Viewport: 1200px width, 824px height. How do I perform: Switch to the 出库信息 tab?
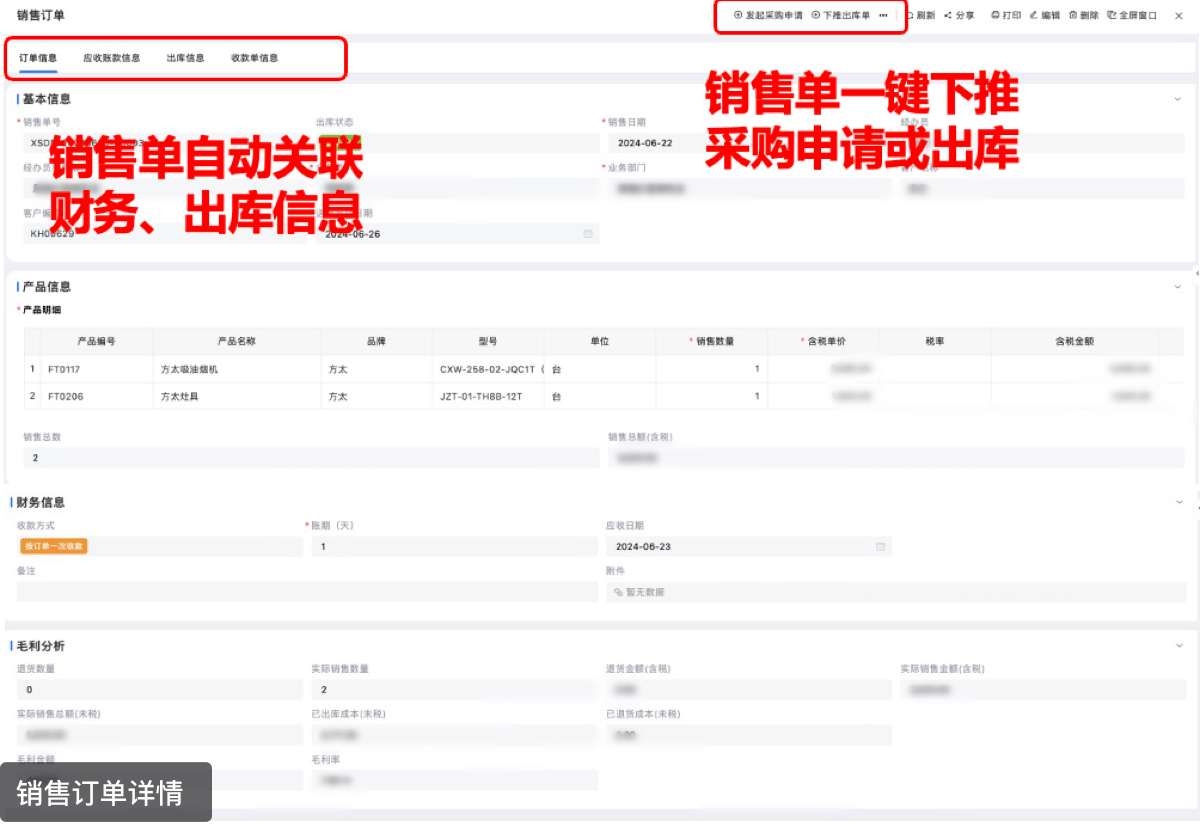coord(185,58)
